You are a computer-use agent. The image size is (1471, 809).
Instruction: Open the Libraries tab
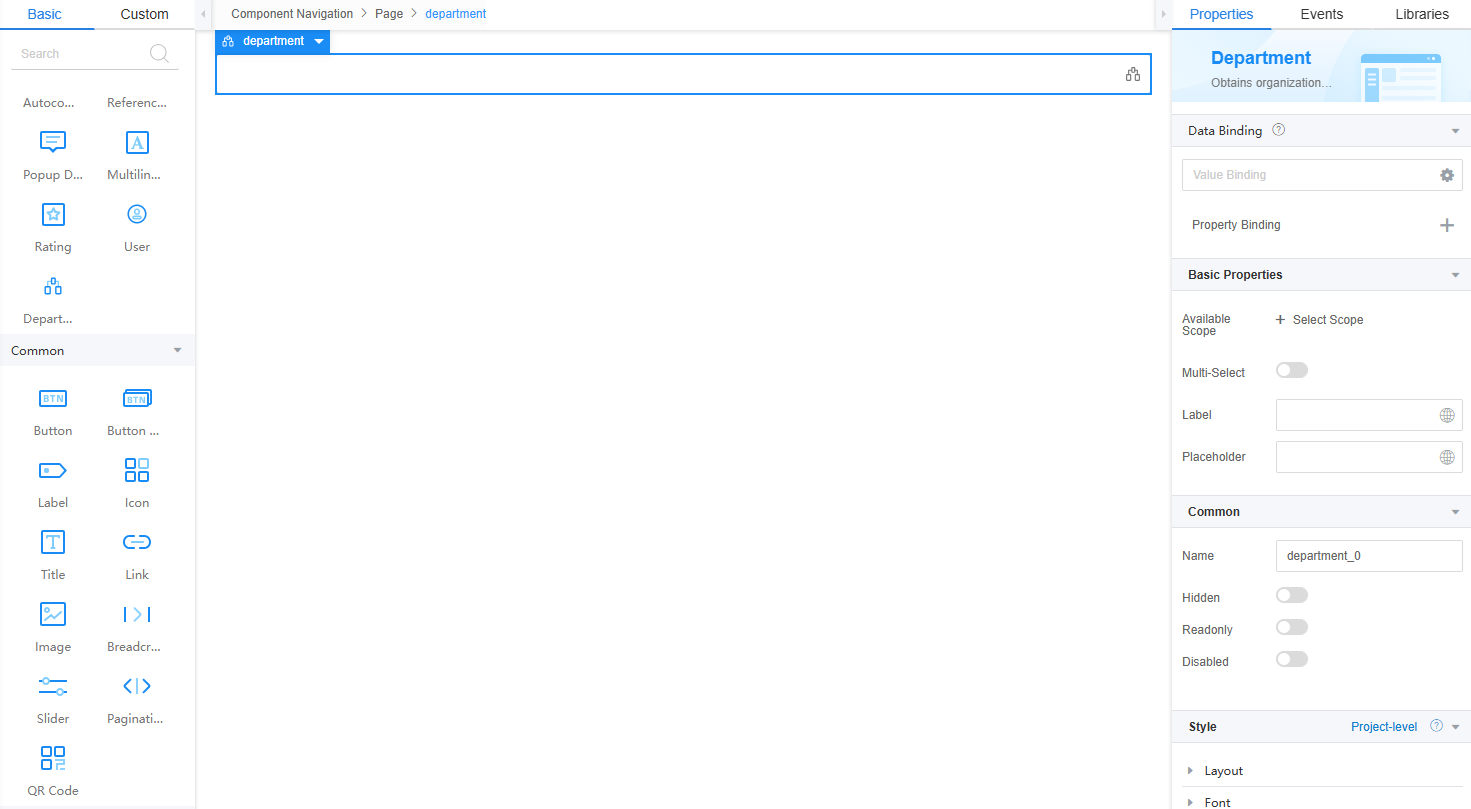point(1421,14)
